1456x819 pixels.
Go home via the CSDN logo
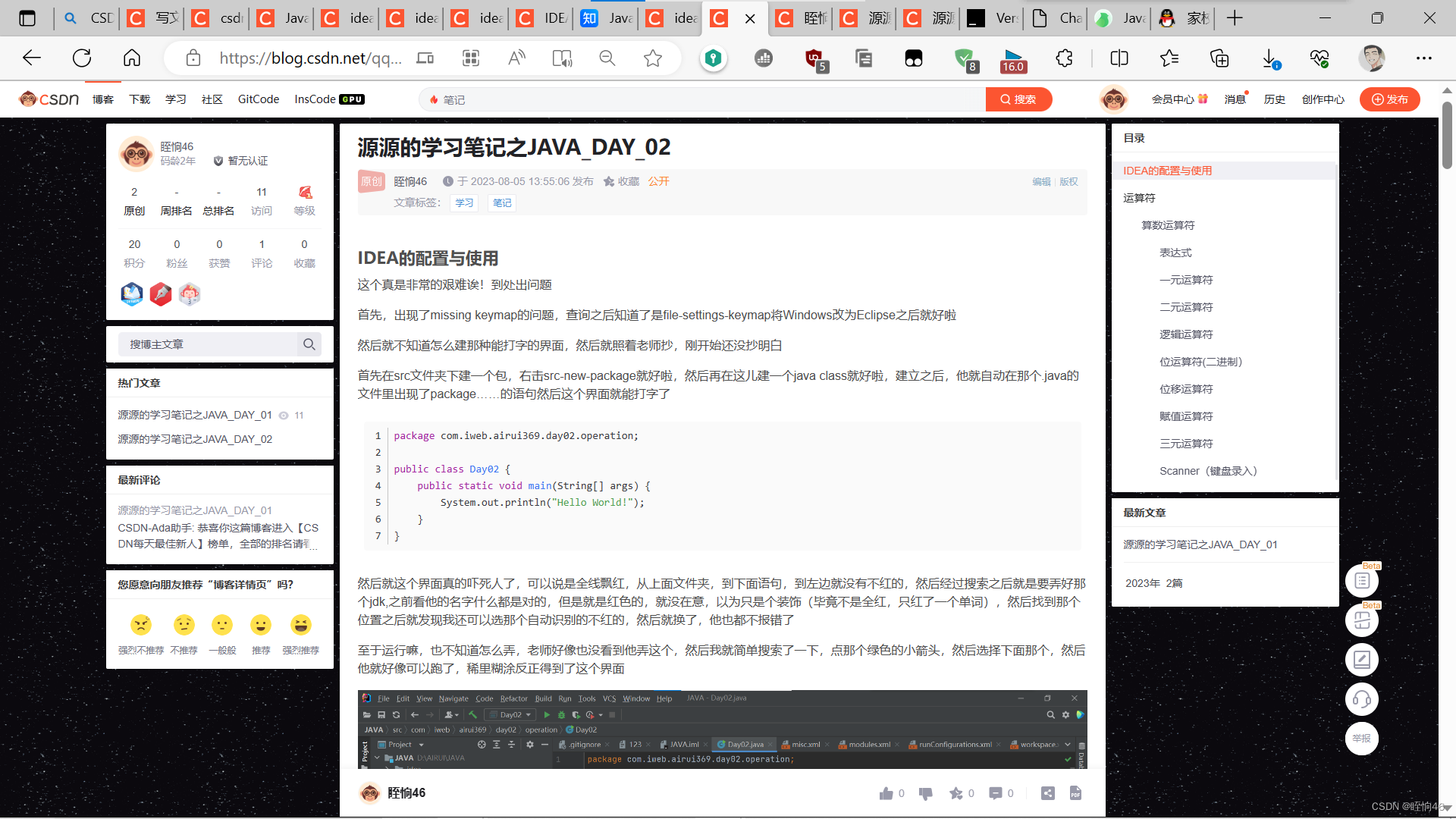(48, 99)
